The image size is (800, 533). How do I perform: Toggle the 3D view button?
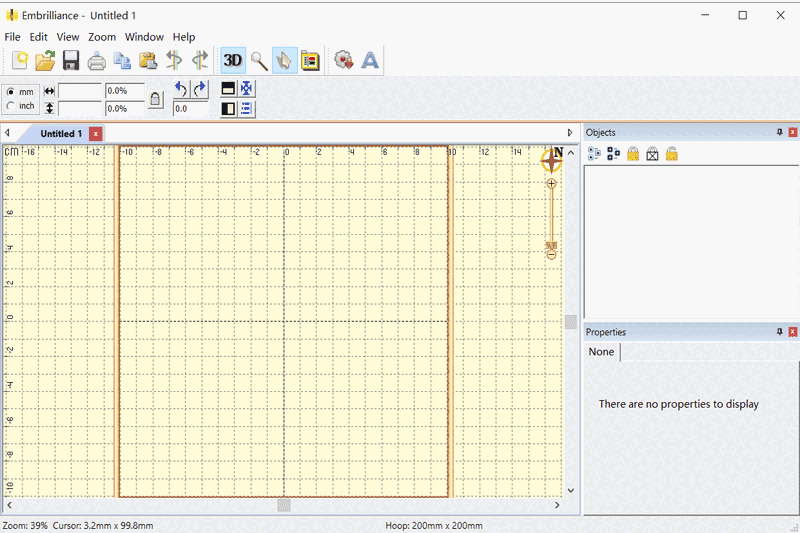[x=232, y=61]
